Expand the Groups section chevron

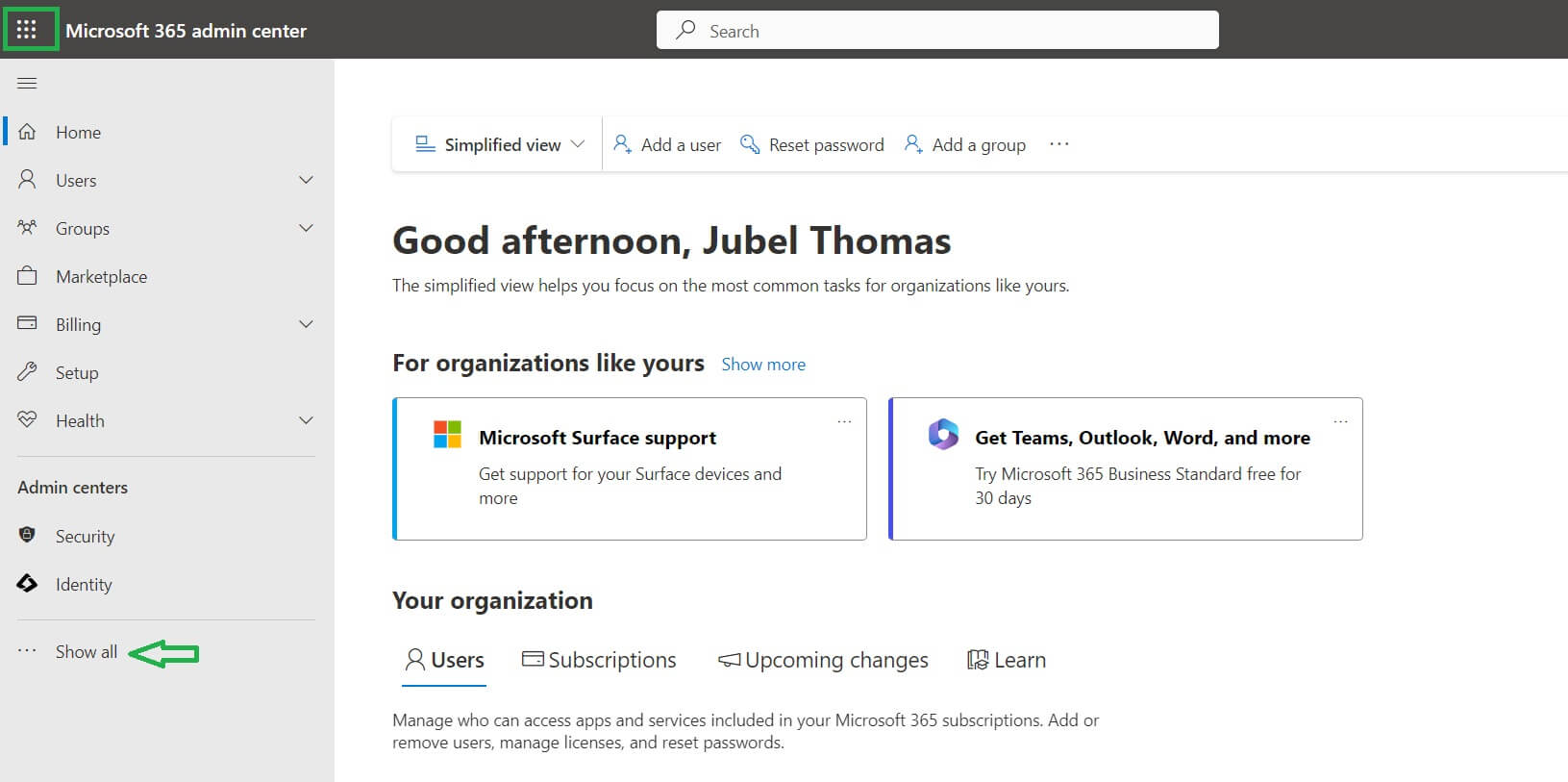pyautogui.click(x=306, y=228)
